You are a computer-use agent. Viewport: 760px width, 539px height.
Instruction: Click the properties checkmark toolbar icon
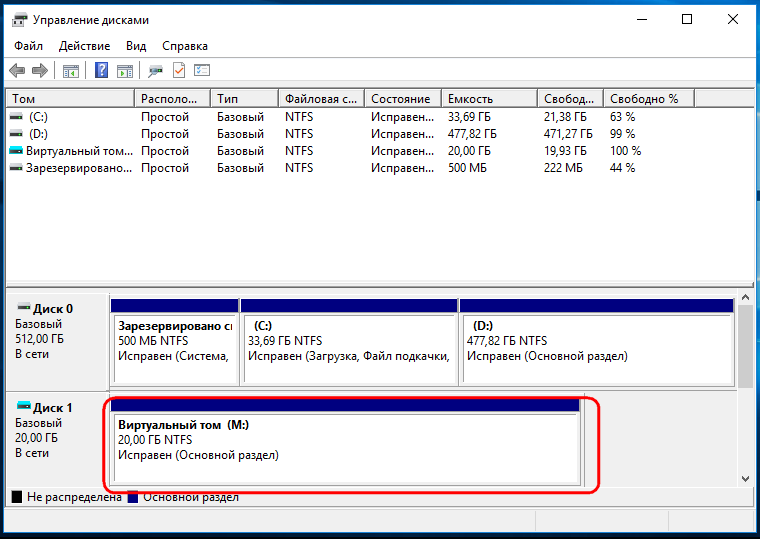[179, 70]
